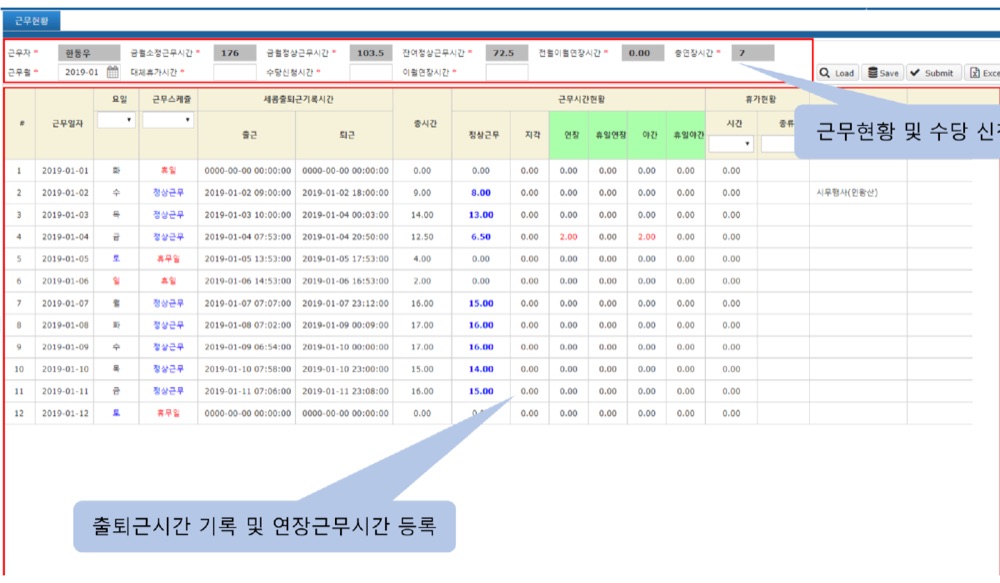Screen dimensions: 1000x583
Task: Click the clock-in time 2019-01-02 09:00:00
Action: click(247, 193)
